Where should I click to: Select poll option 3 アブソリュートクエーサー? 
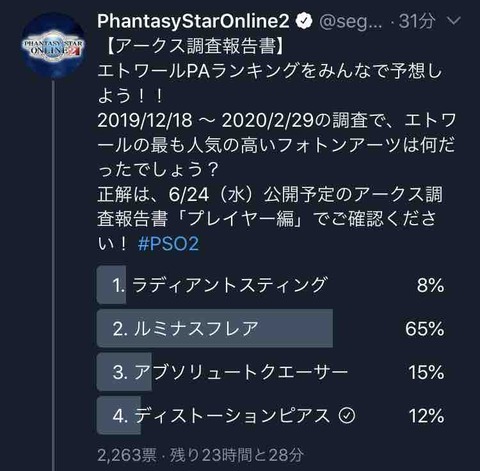(271, 372)
